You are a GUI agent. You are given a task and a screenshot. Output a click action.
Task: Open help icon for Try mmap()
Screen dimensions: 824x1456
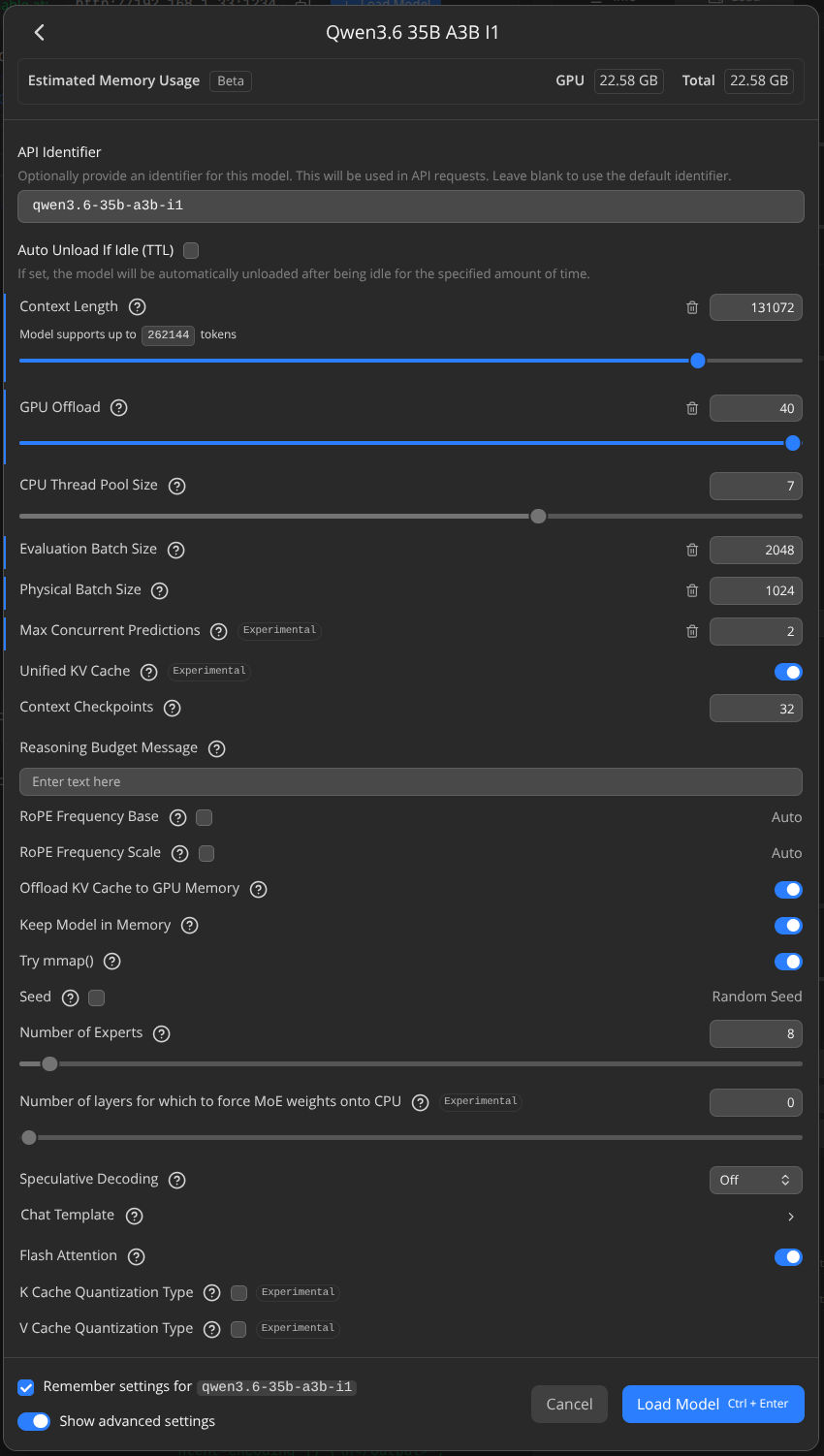112,962
